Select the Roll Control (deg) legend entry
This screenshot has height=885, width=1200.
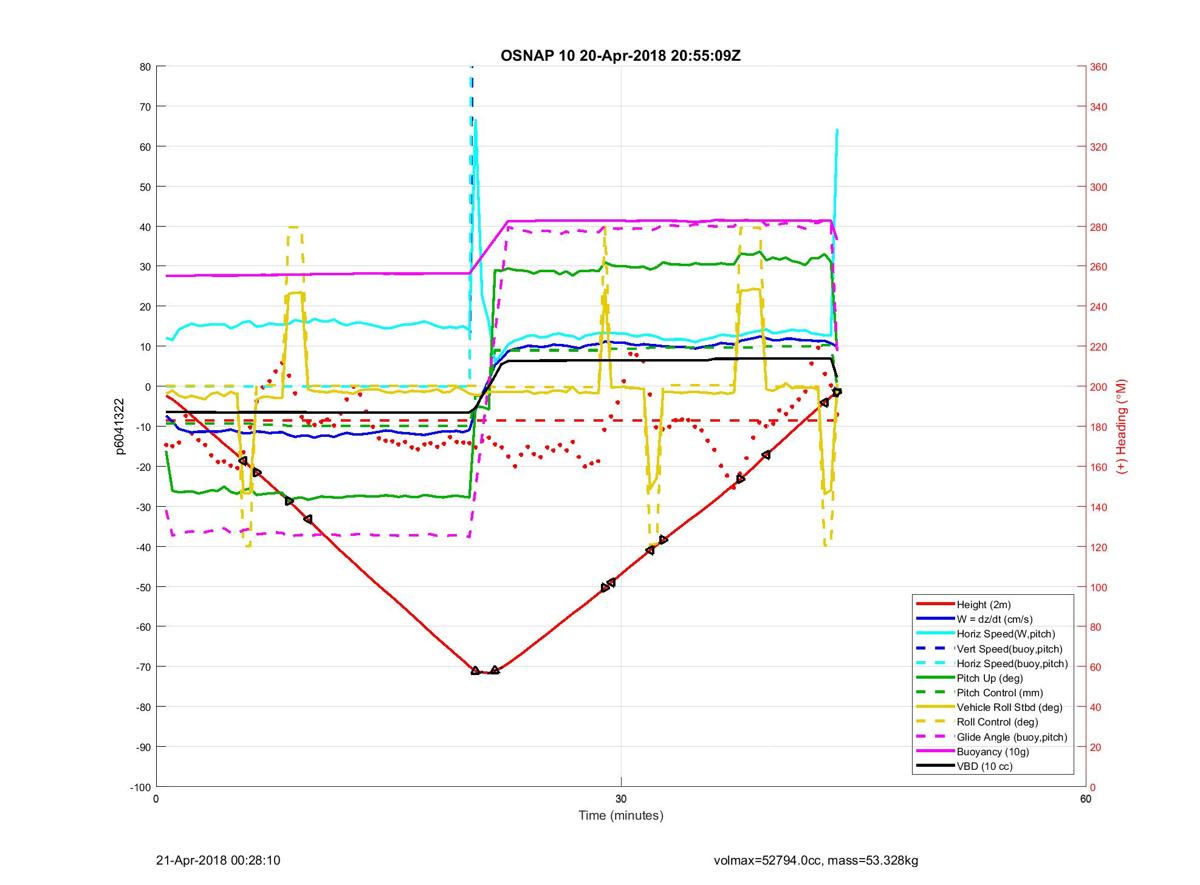click(997, 722)
